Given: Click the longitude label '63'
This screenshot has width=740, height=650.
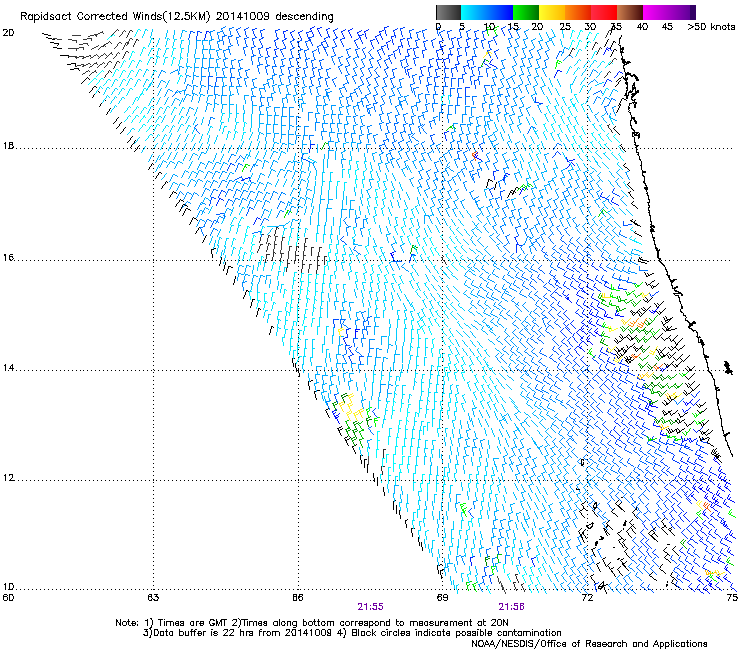Looking at the screenshot, I should 153,598.
